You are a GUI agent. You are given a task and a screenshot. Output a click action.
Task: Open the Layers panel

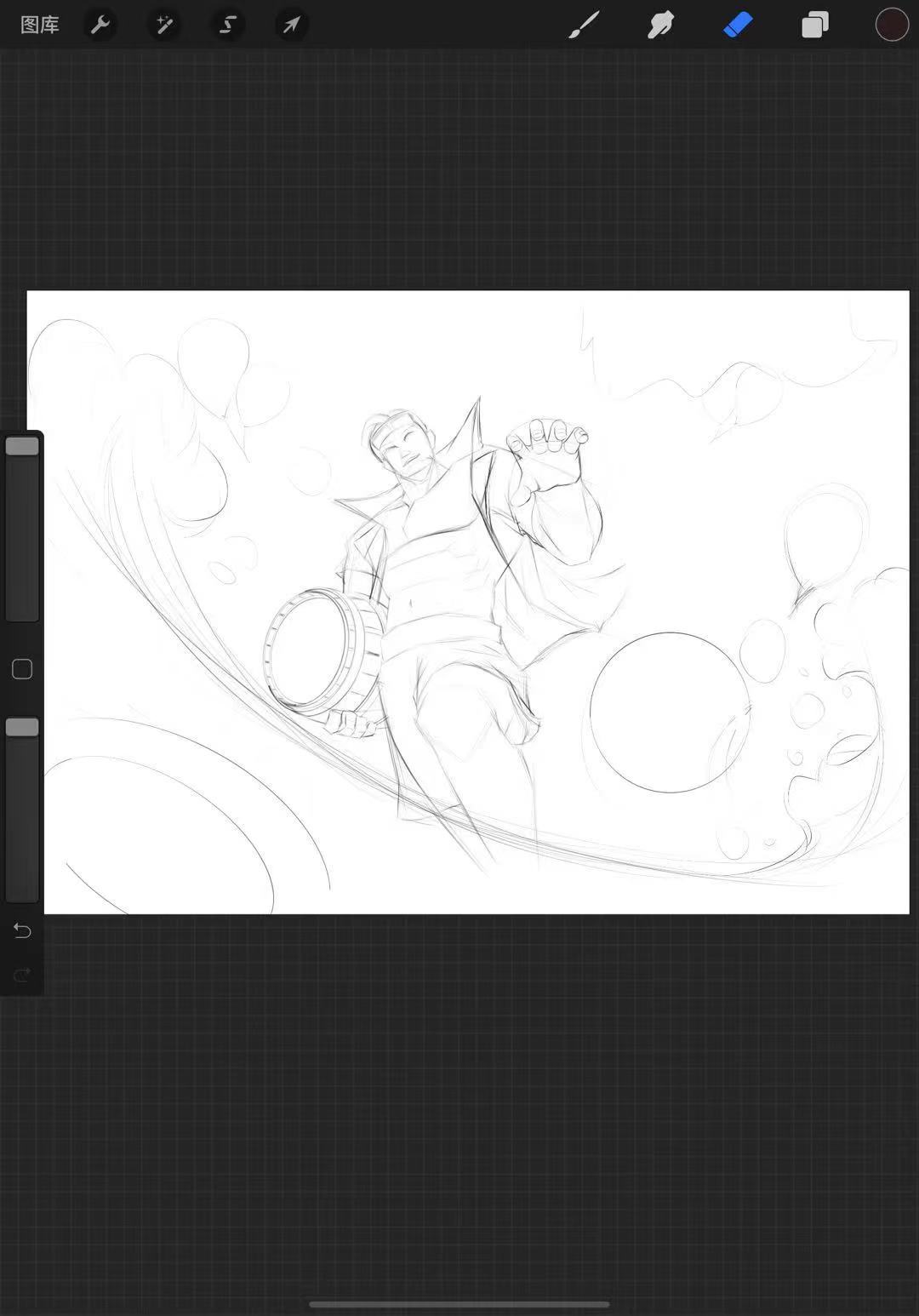(x=815, y=25)
